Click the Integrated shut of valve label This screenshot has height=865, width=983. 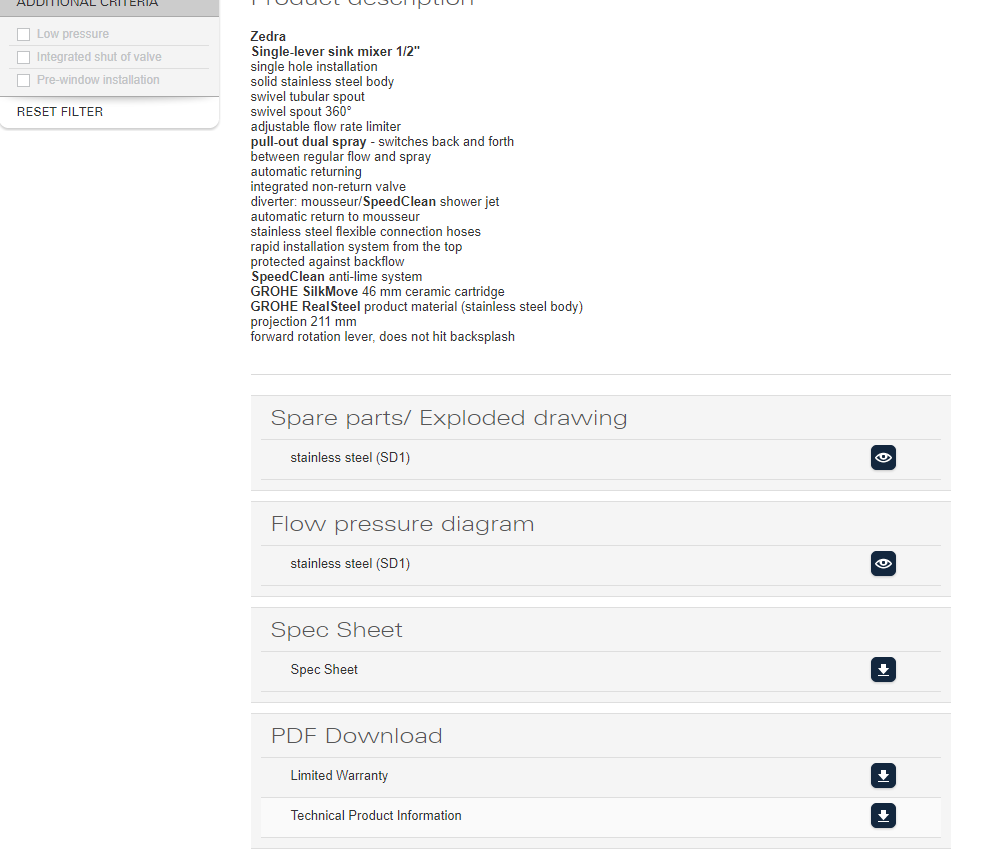[x=99, y=58]
